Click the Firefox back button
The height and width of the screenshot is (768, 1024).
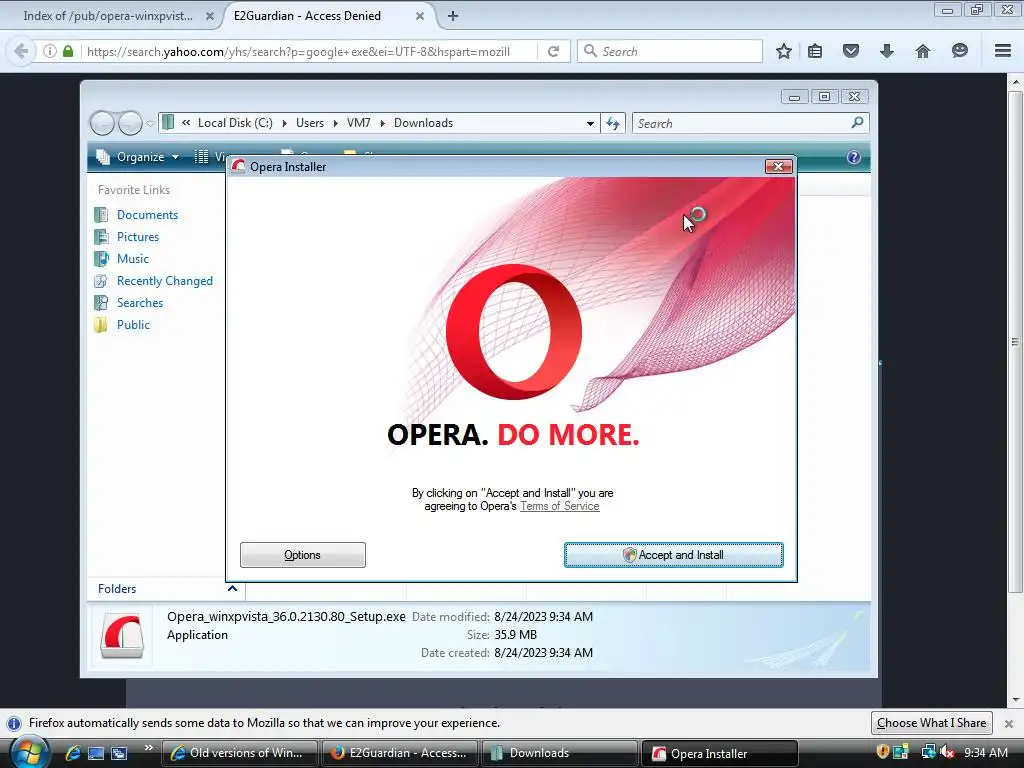point(21,51)
